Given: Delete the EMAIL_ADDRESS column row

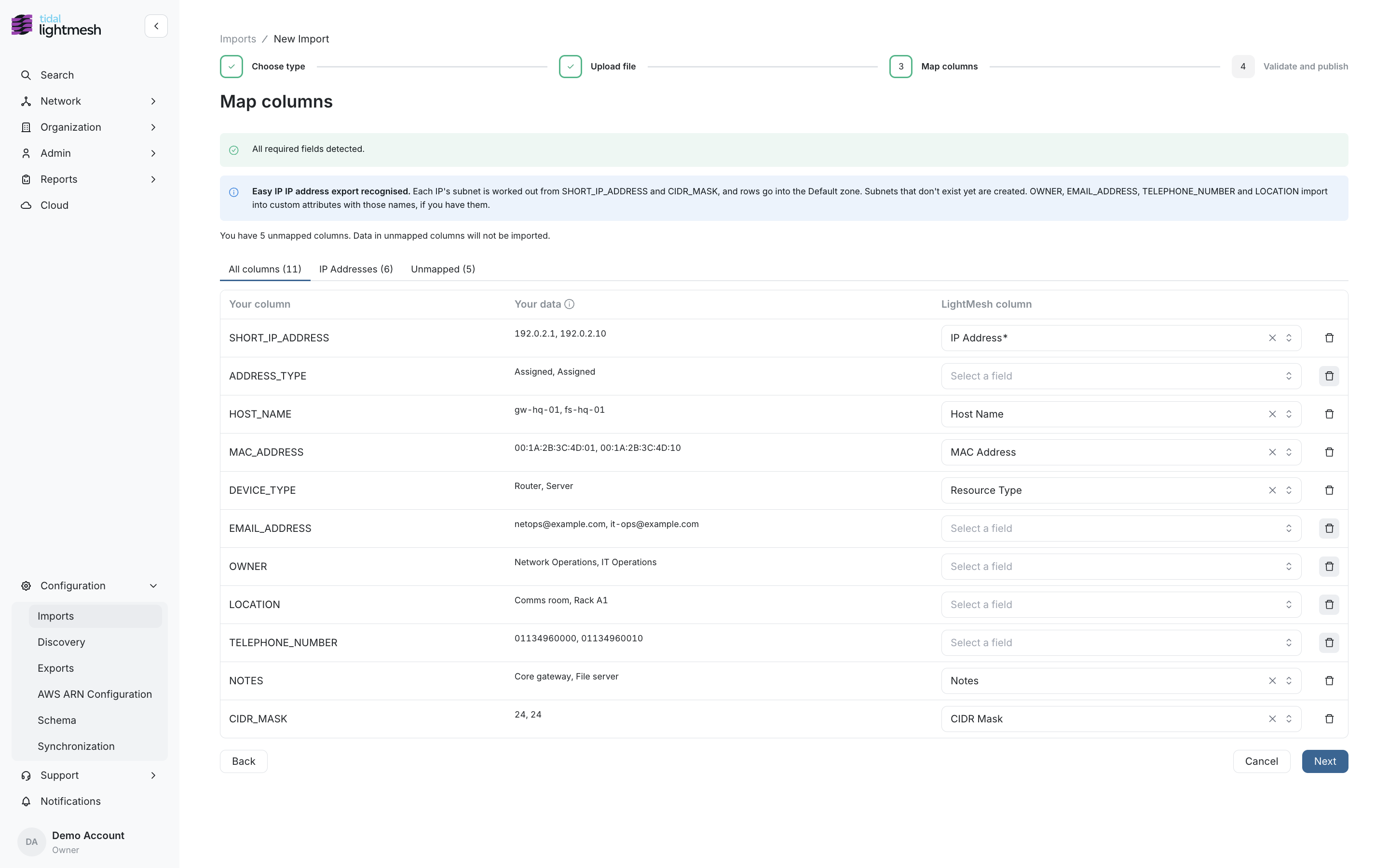Looking at the screenshot, I should 1329,528.
